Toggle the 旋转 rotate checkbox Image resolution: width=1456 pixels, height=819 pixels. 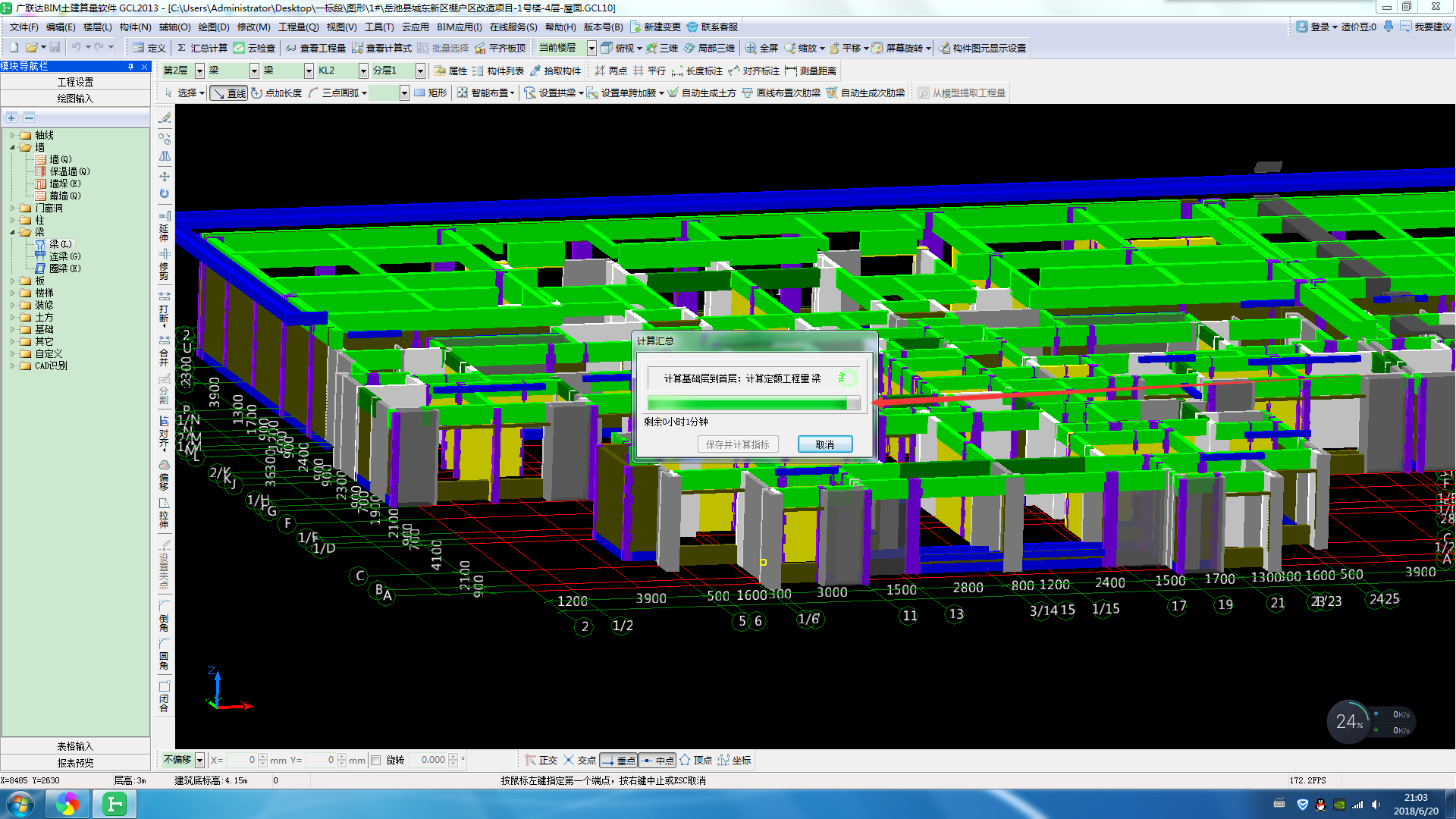(x=375, y=760)
